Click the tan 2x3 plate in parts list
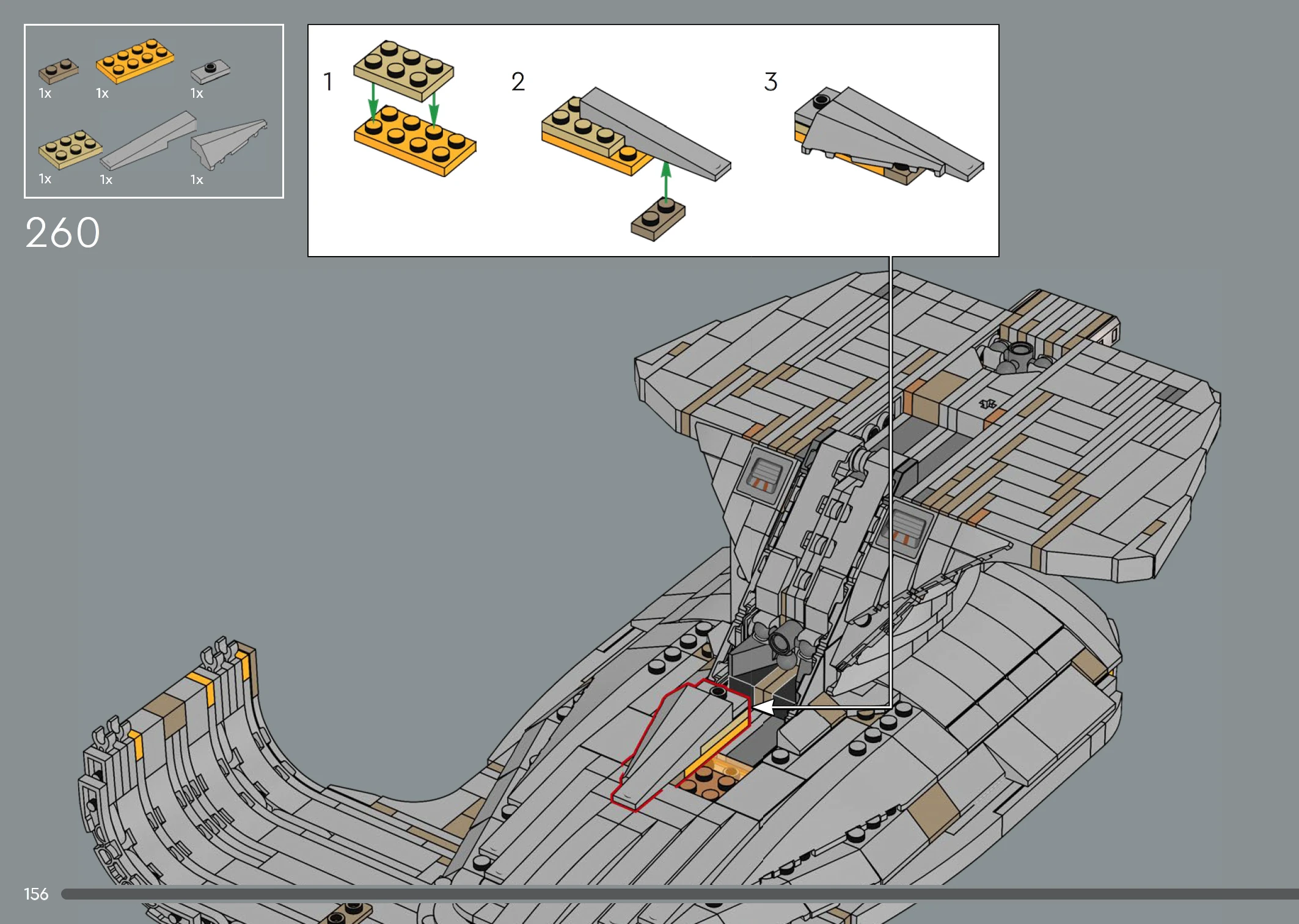1299x924 pixels. click(70, 148)
